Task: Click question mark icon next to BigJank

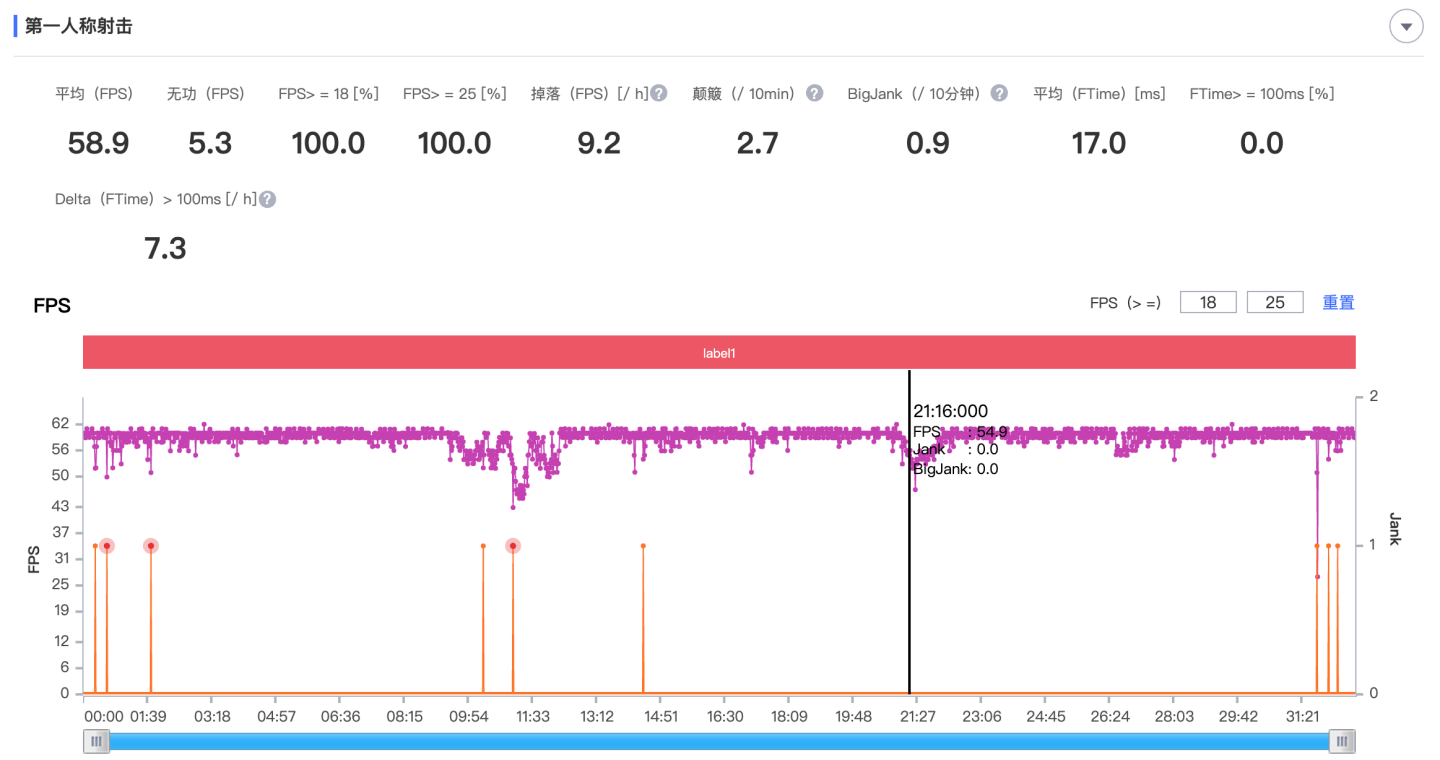Action: coord(998,93)
